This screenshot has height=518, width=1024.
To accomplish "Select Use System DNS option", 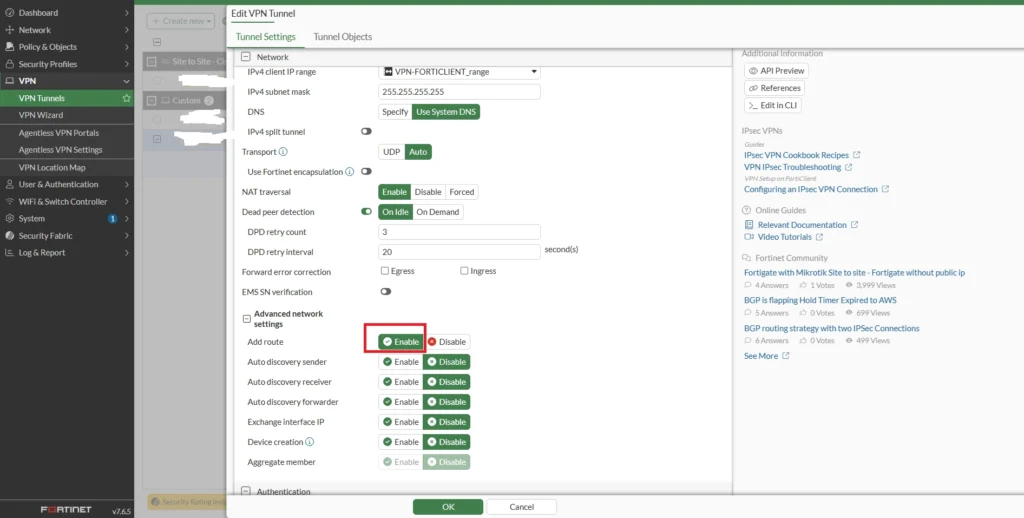I will [x=446, y=112].
